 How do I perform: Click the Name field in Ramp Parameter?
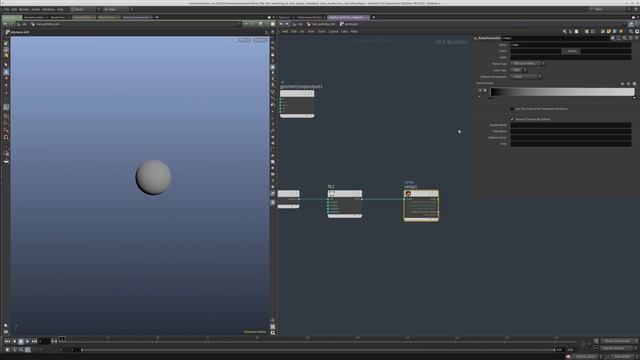click(571, 45)
